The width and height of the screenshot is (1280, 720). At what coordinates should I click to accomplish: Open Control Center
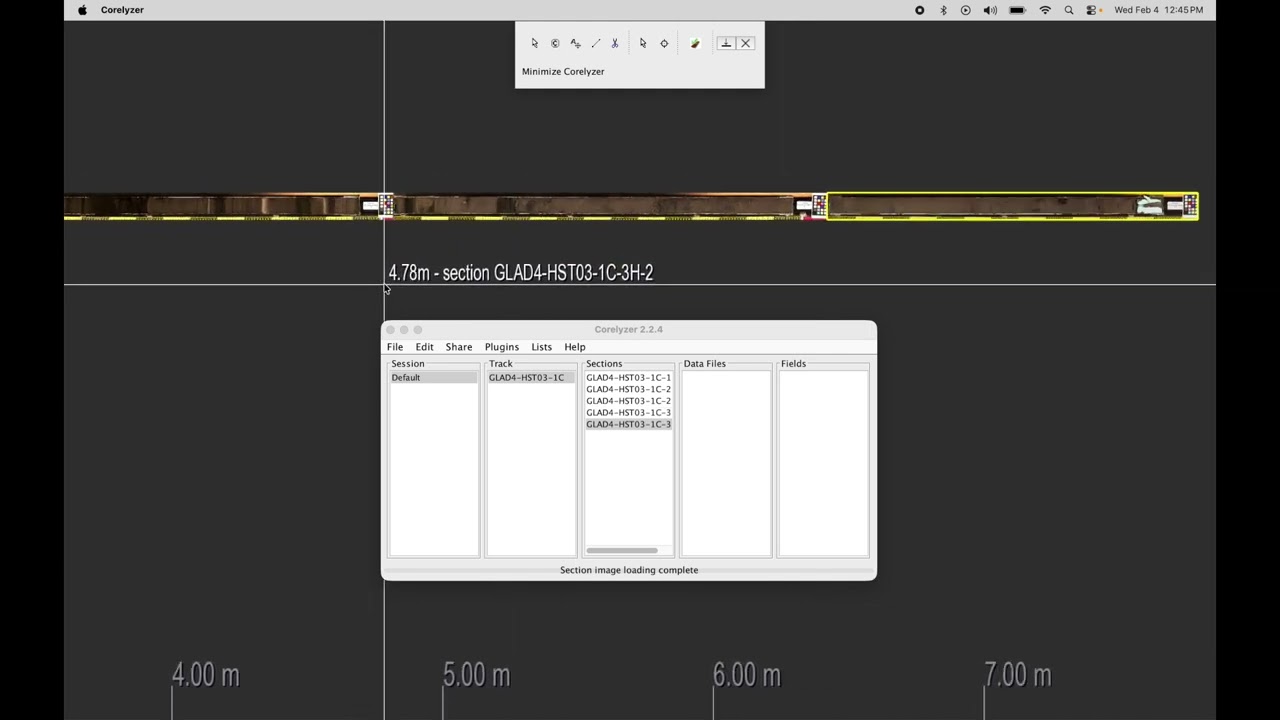(1092, 10)
